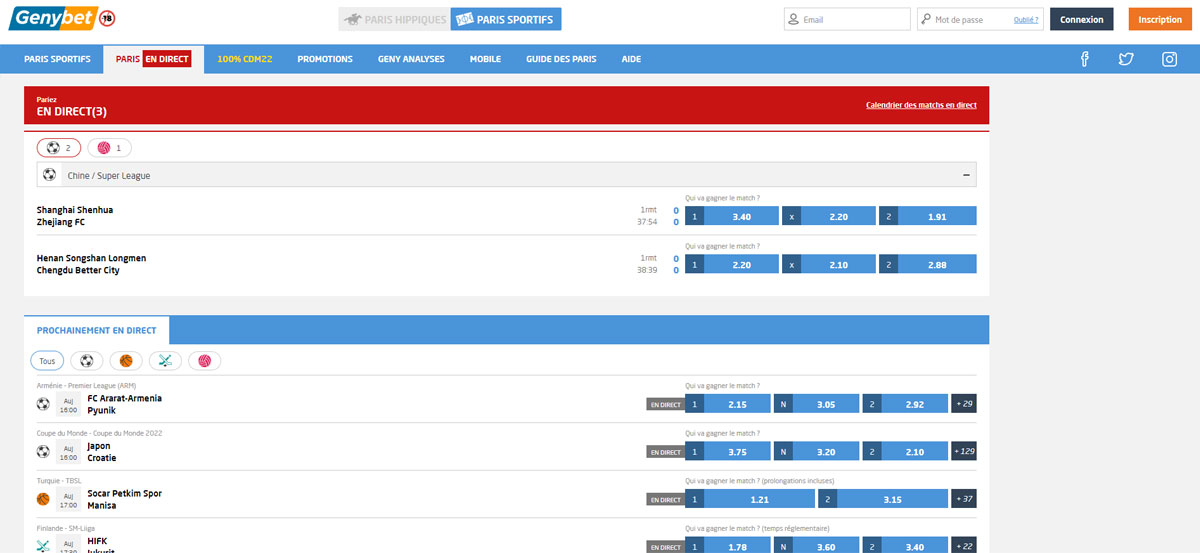Open the Instagram page icon
Image resolution: width=1200 pixels, height=553 pixels.
point(1169,59)
